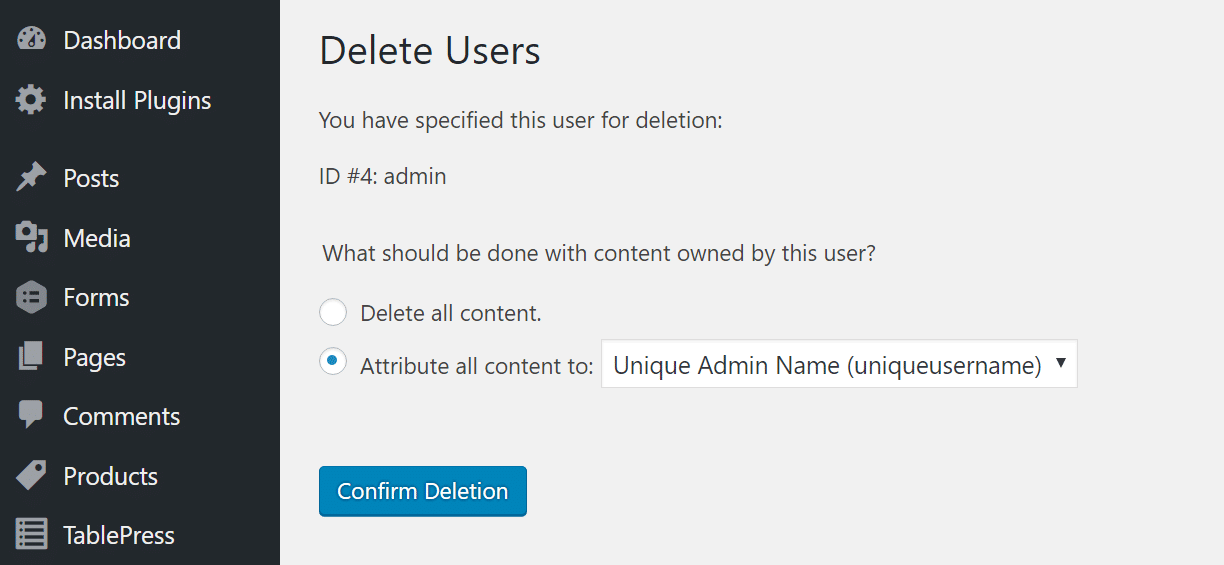
Task: Open the Posts menu item
Action: coord(91,178)
